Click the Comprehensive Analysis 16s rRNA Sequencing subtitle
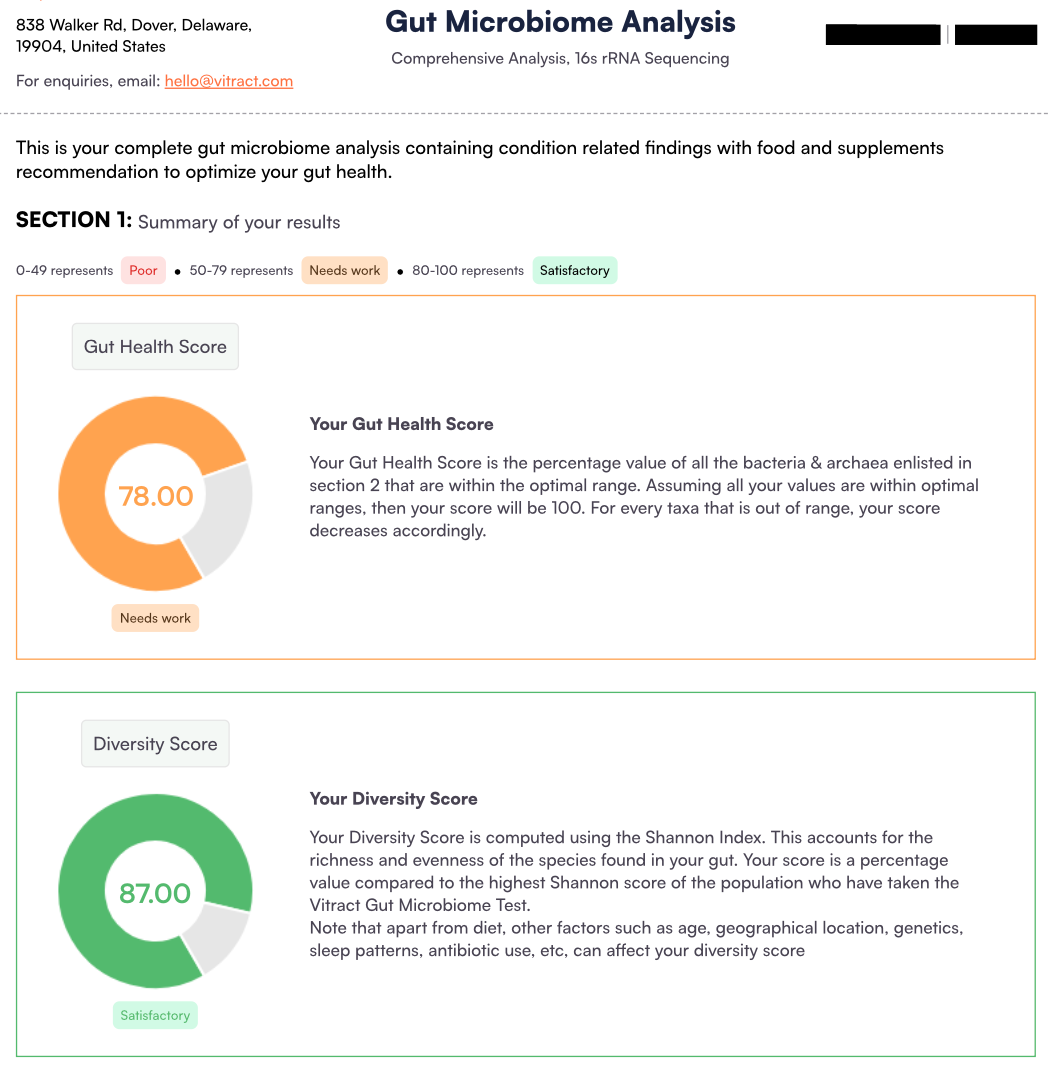 click(x=560, y=59)
